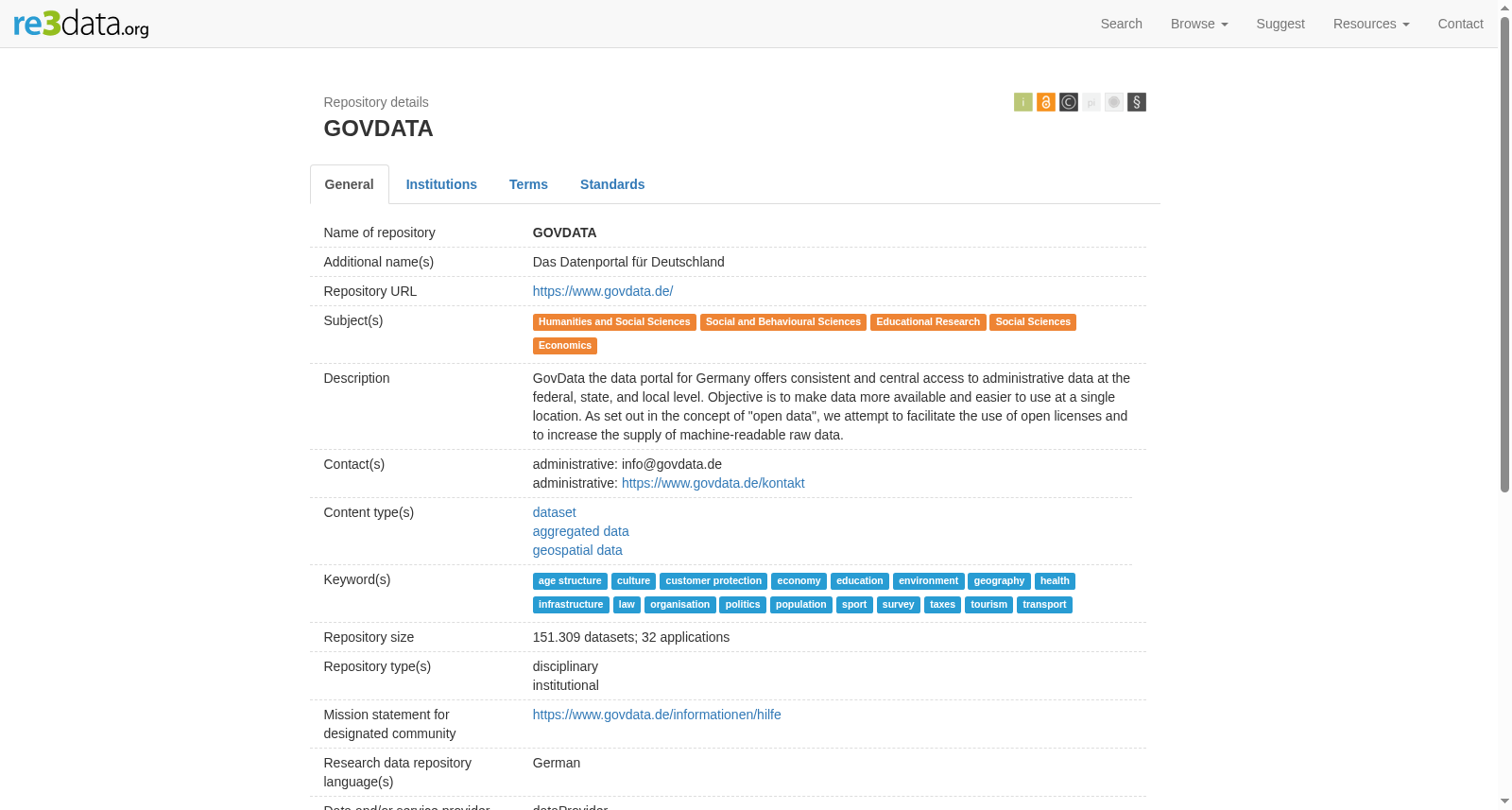
Task: Click the customer protection keyword tag
Action: click(x=713, y=581)
